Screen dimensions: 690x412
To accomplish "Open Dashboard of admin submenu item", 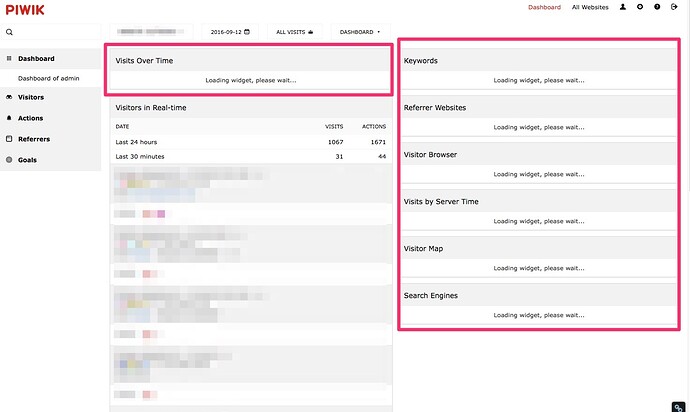I will coord(48,78).
